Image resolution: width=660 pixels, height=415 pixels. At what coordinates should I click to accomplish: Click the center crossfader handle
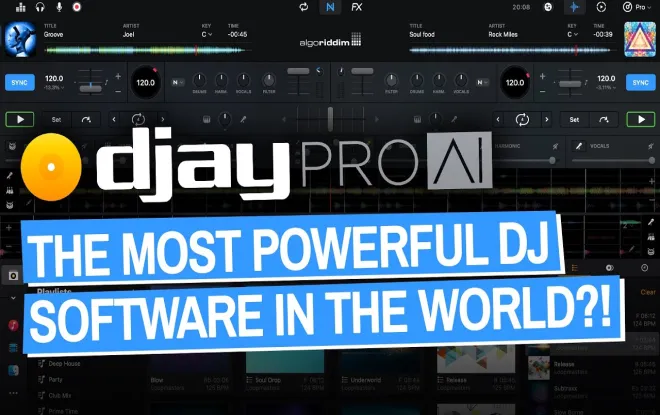click(x=330, y=120)
